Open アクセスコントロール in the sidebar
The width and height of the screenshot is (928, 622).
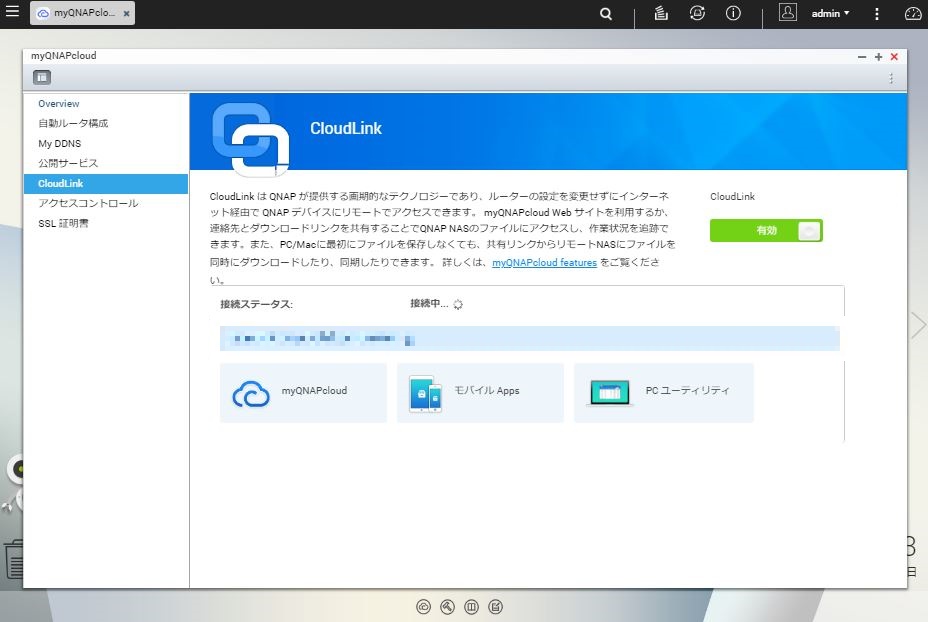pos(88,204)
